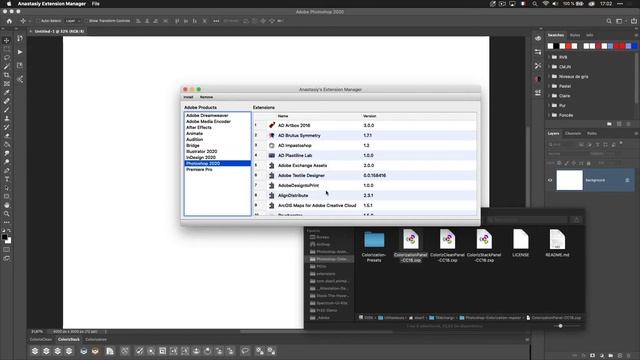640x360 pixels.
Task: Expand the Foncés swatch group
Action: [x=549, y=115]
